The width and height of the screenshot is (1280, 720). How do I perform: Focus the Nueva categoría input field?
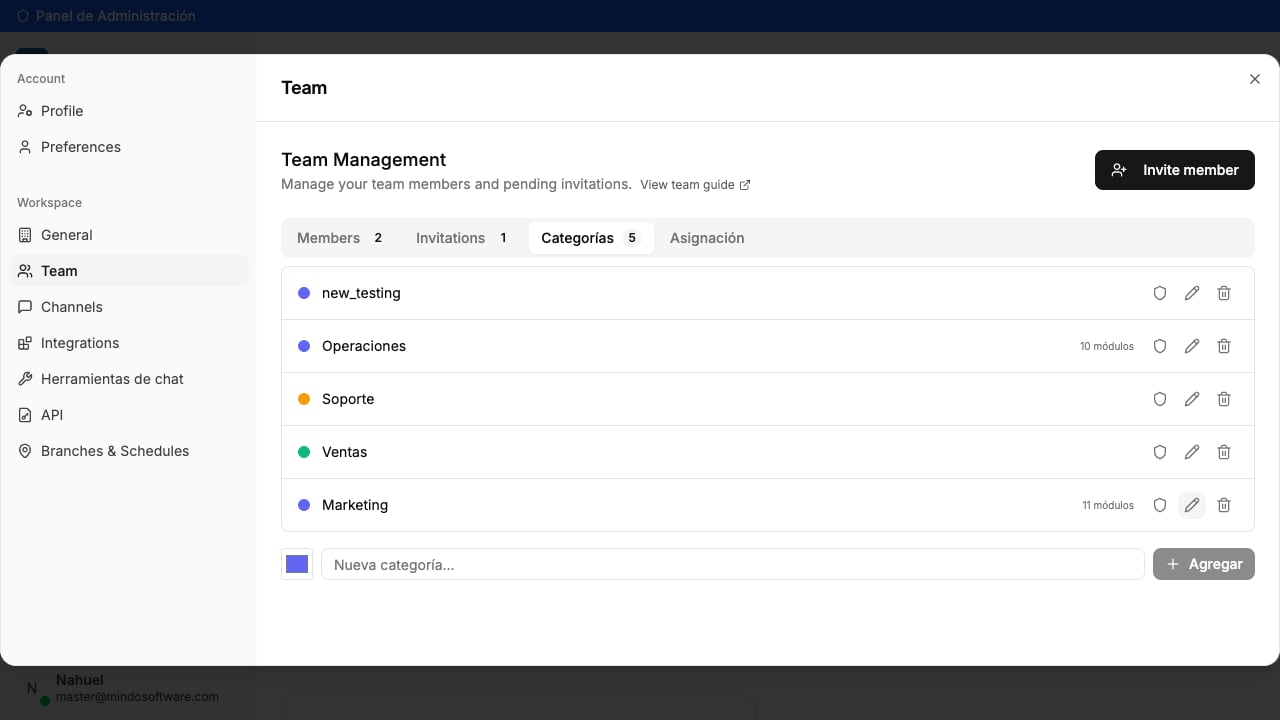732,564
